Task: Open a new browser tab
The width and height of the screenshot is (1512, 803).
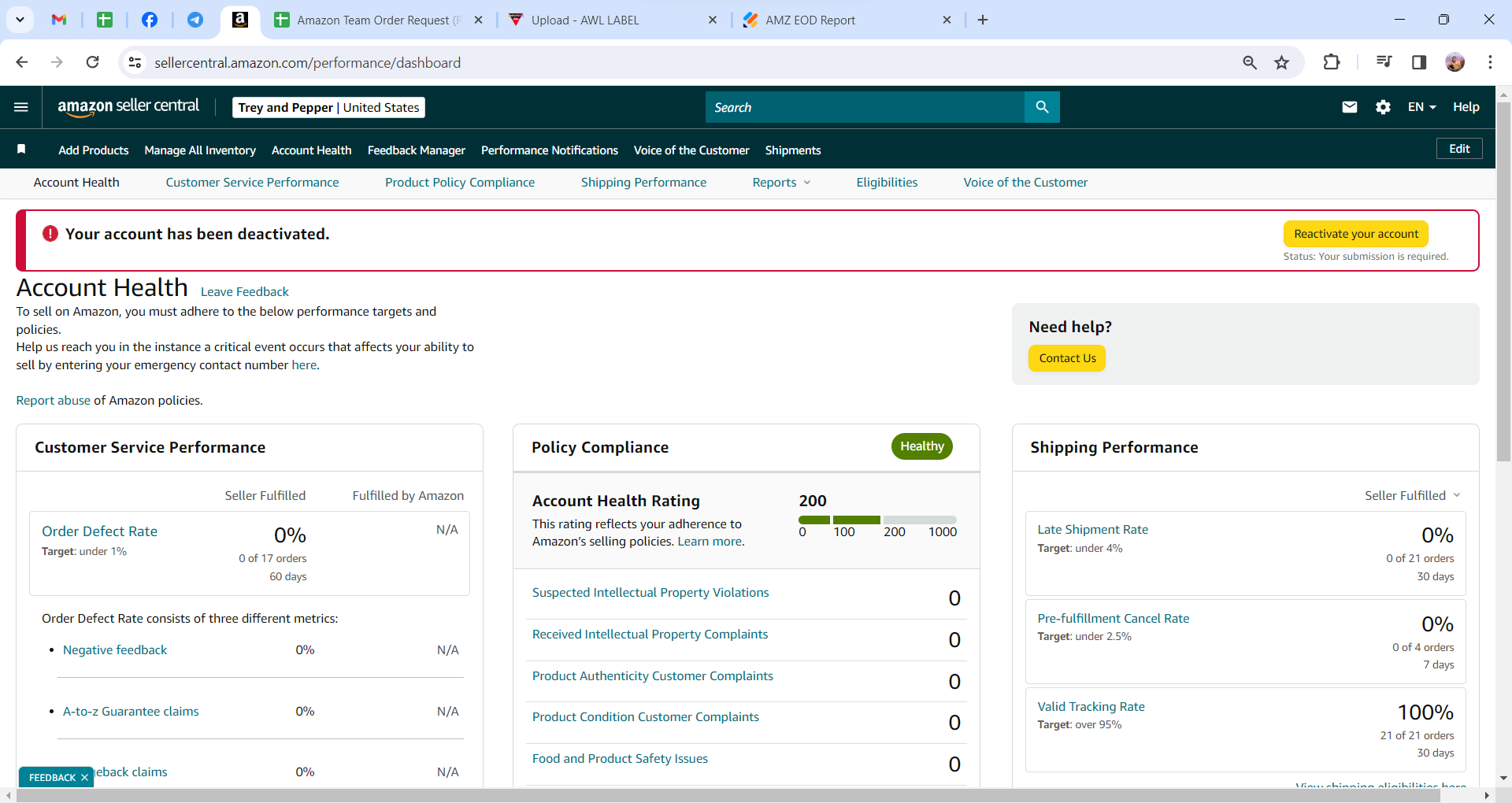Action: [983, 20]
